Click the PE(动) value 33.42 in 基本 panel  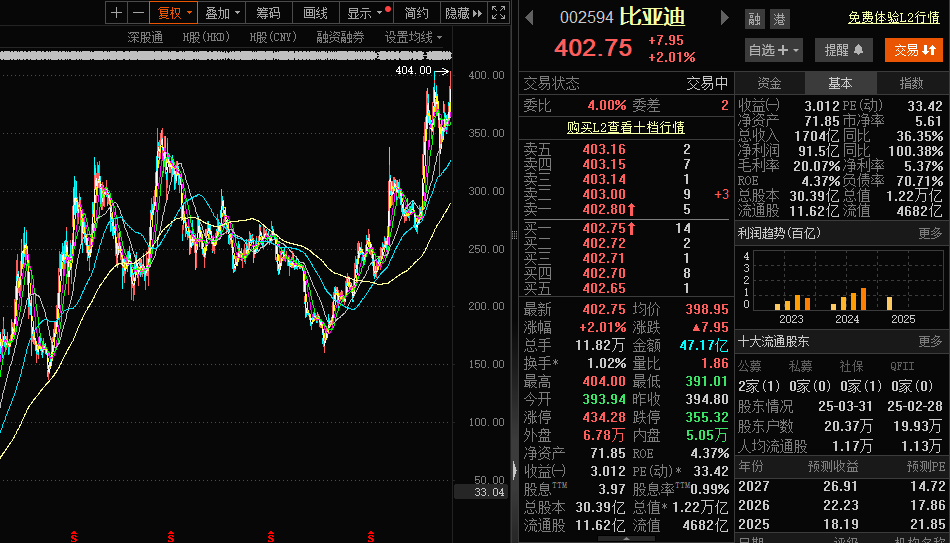tap(925, 106)
